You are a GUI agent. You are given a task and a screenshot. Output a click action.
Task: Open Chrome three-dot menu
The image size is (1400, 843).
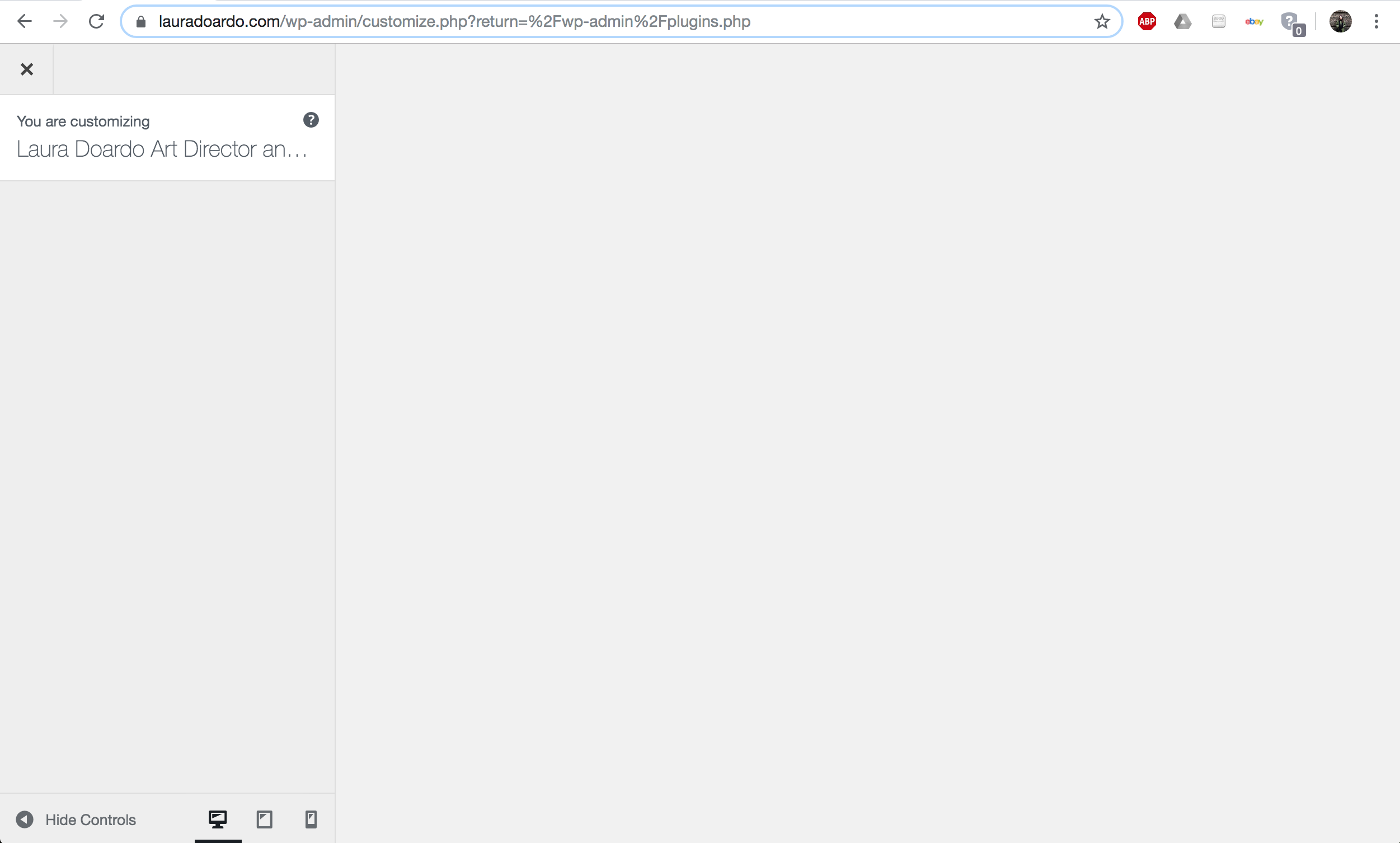pos(1376,22)
